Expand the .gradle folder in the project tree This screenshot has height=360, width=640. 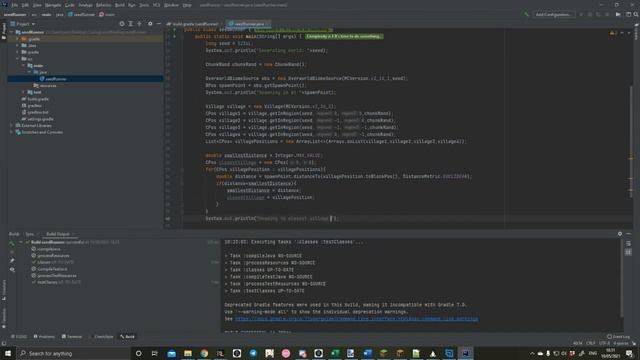coord(18,39)
